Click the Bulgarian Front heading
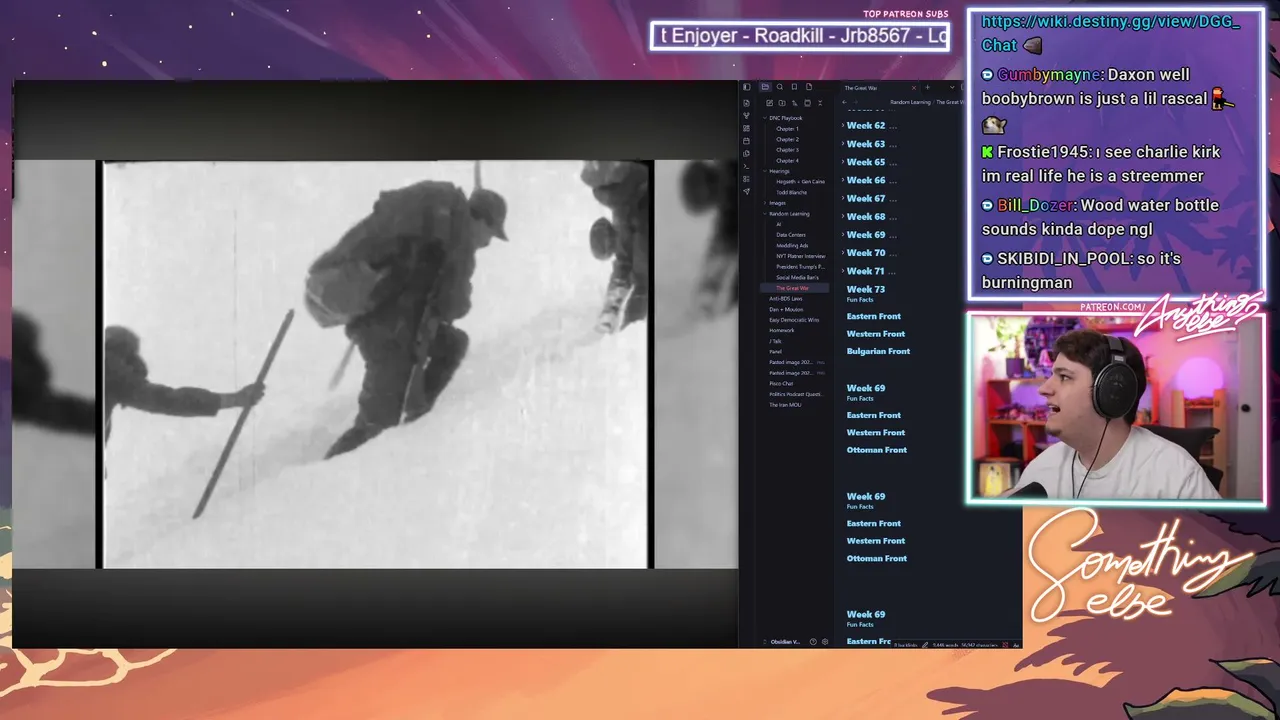 click(x=878, y=352)
